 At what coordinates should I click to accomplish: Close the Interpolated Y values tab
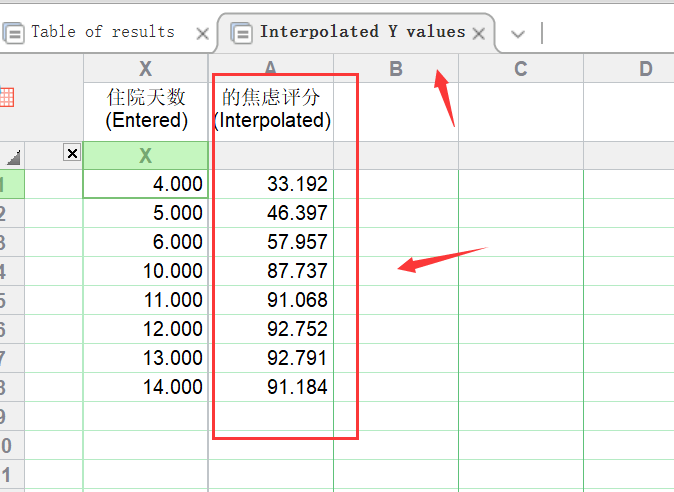[478, 34]
